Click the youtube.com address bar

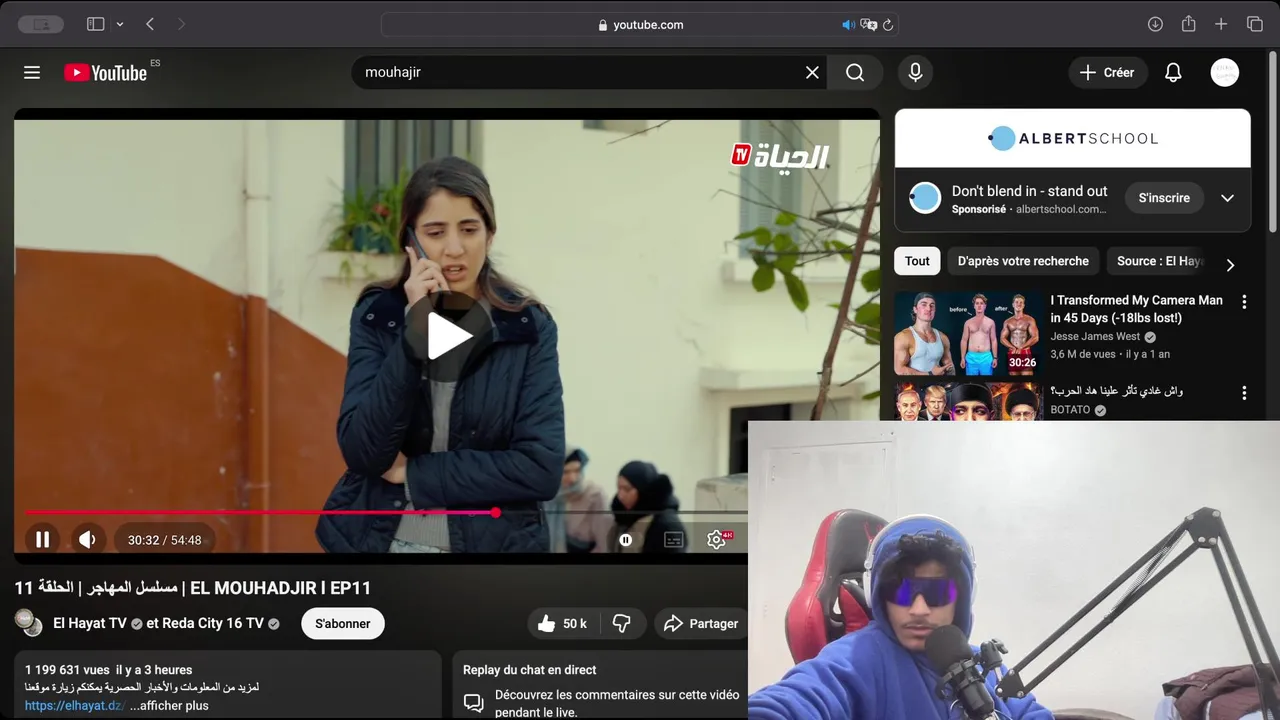(x=640, y=25)
